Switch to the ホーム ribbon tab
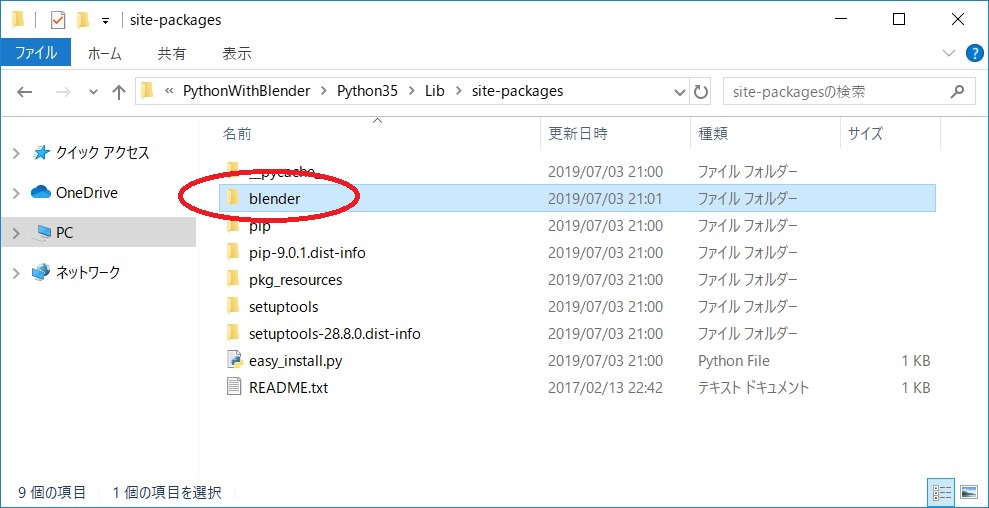 pyautogui.click(x=105, y=54)
